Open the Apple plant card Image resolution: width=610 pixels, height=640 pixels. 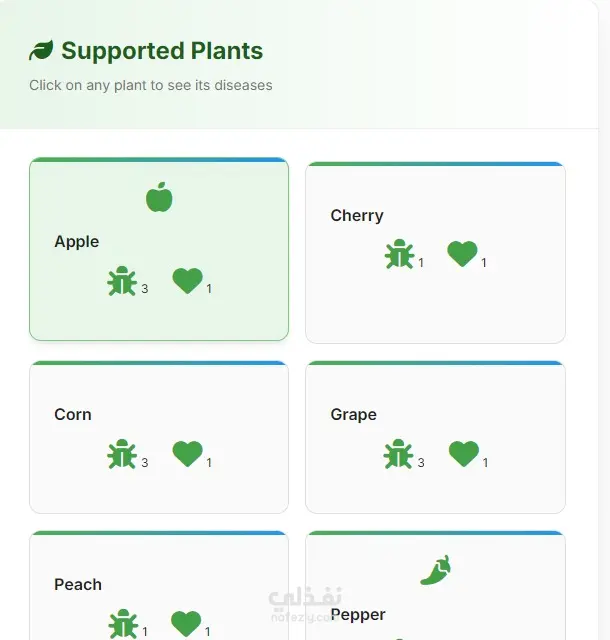click(159, 249)
